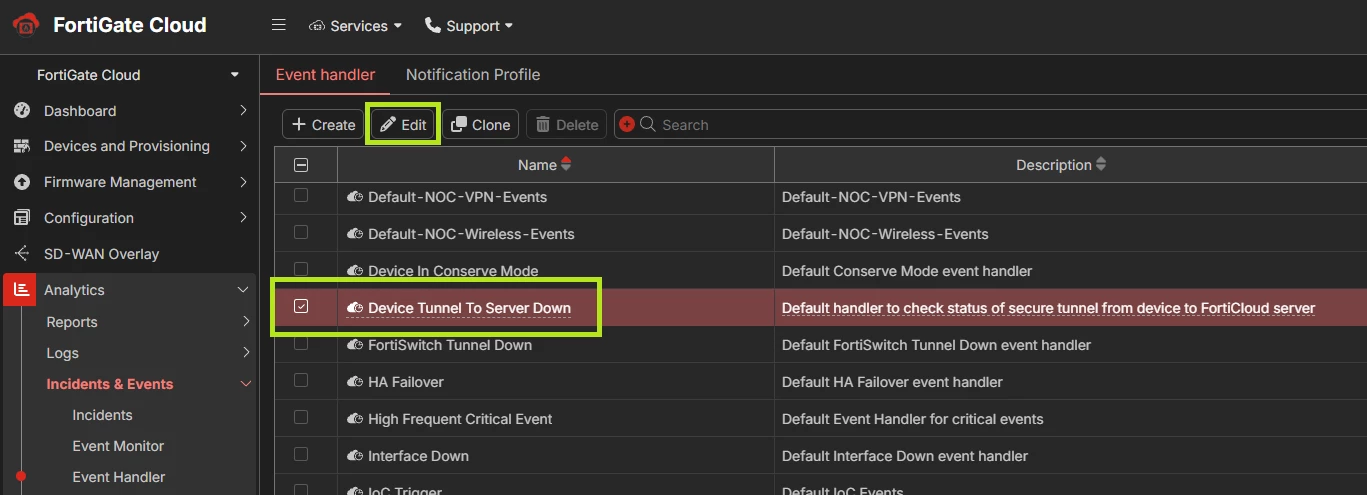Viewport: 1367px width, 495px height.
Task: Click the tunnel status description text
Action: (1048, 308)
